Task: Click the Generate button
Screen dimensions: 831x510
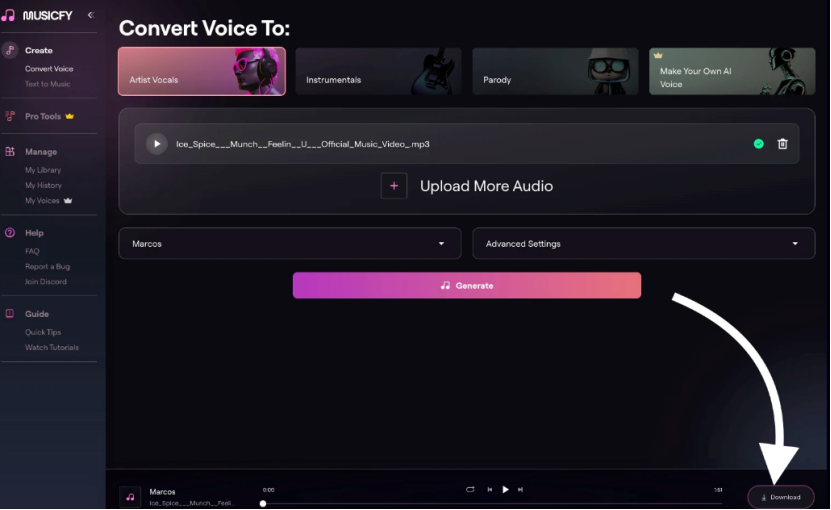Action: click(x=467, y=285)
